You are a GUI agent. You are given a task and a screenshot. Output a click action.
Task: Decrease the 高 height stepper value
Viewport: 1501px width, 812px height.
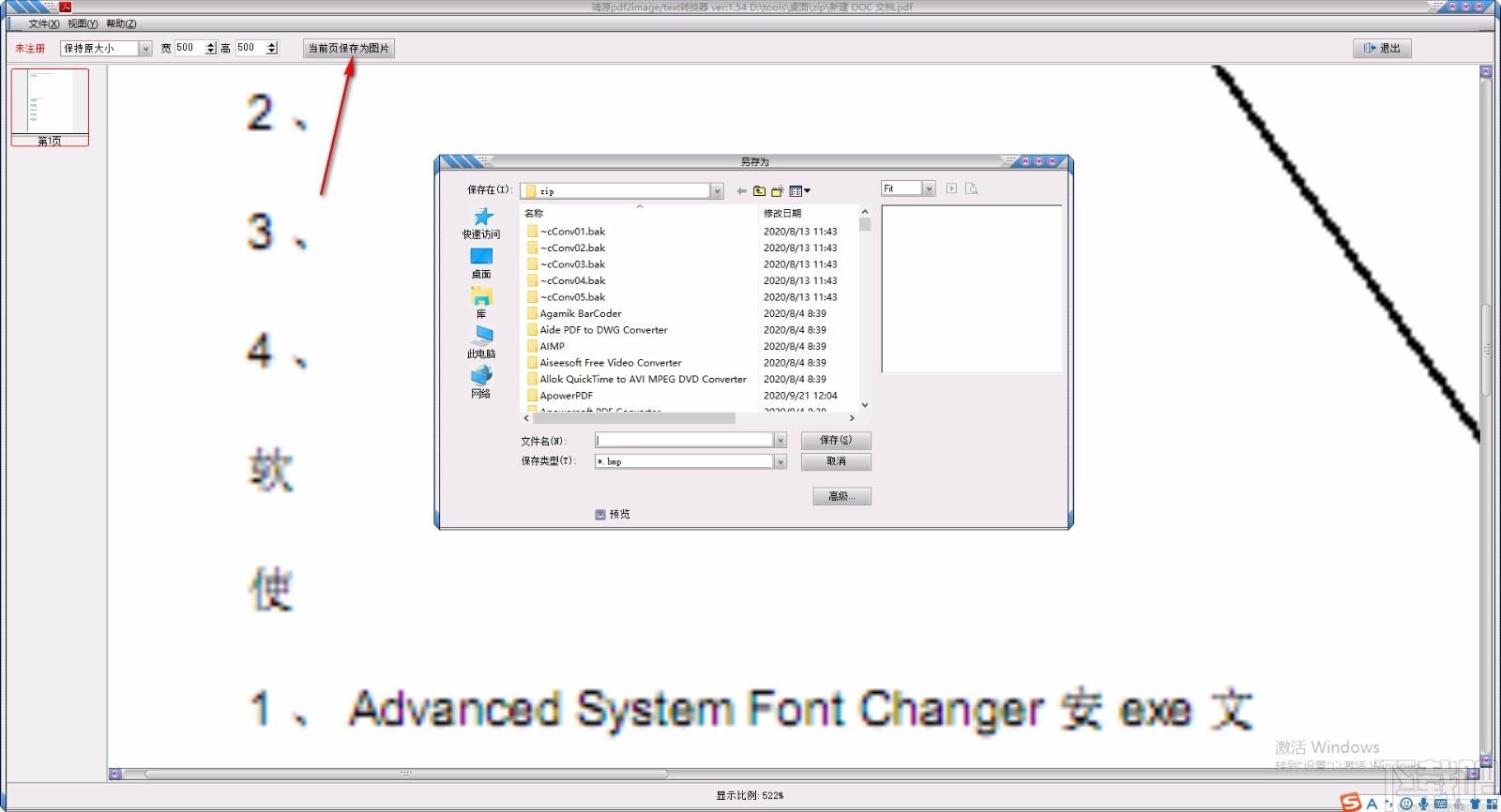[x=272, y=52]
